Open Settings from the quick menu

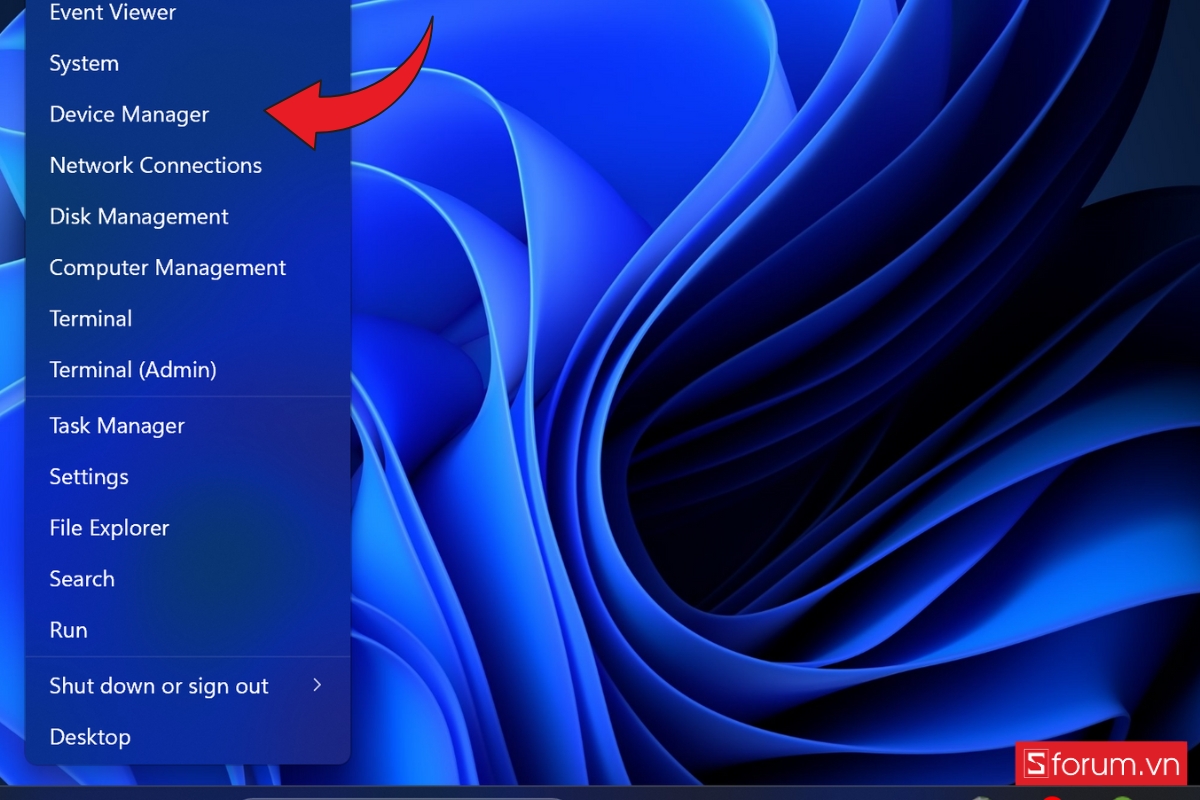[89, 477]
